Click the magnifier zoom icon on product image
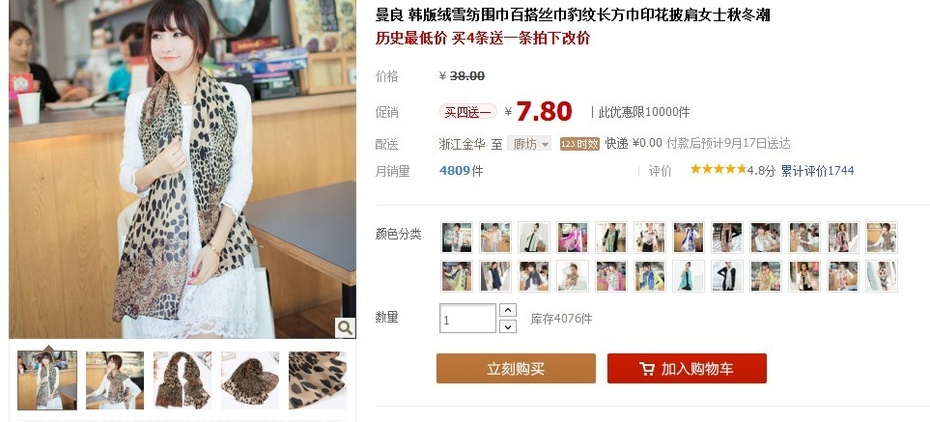 pyautogui.click(x=345, y=327)
